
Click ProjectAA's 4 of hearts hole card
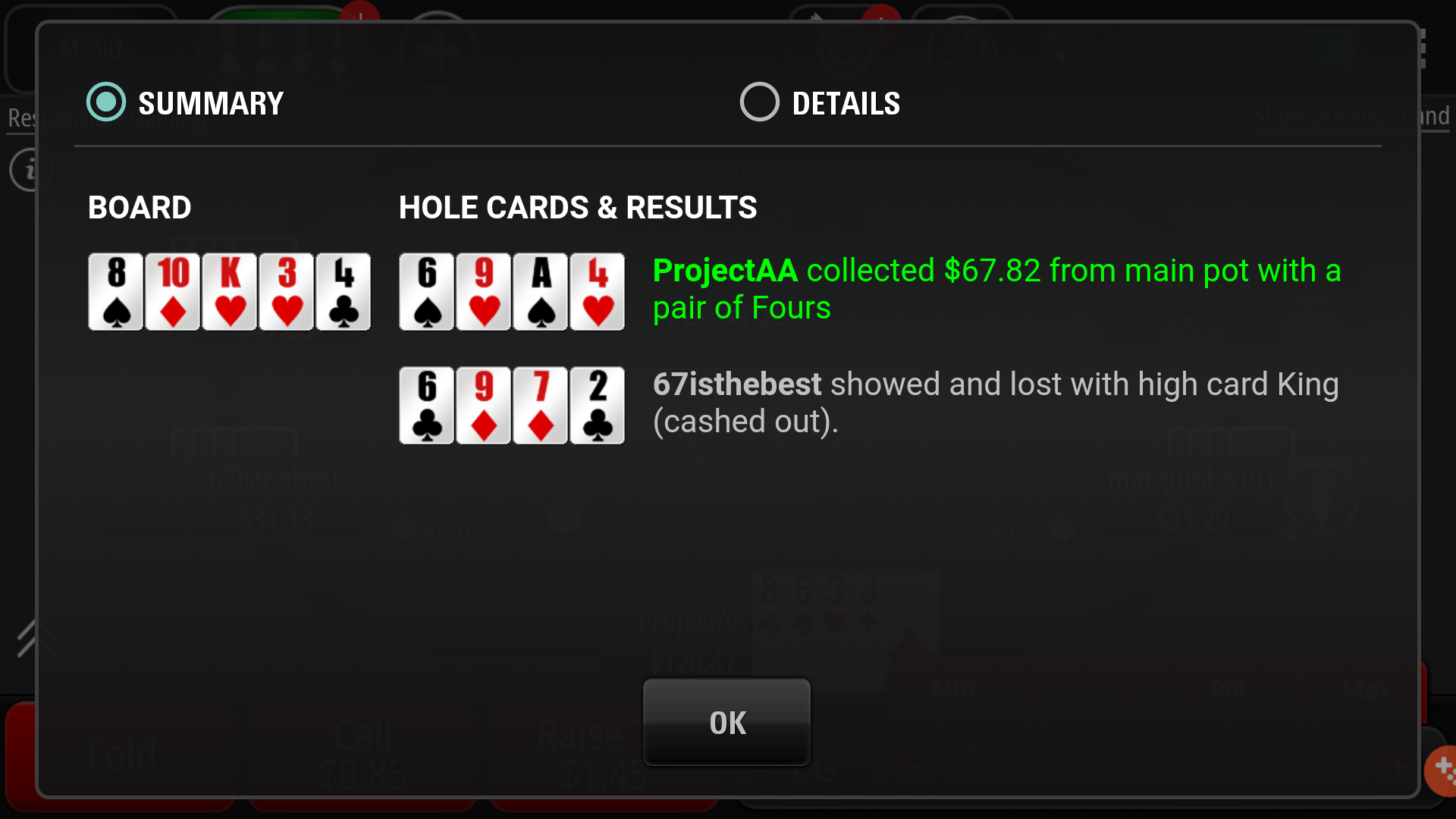(598, 292)
